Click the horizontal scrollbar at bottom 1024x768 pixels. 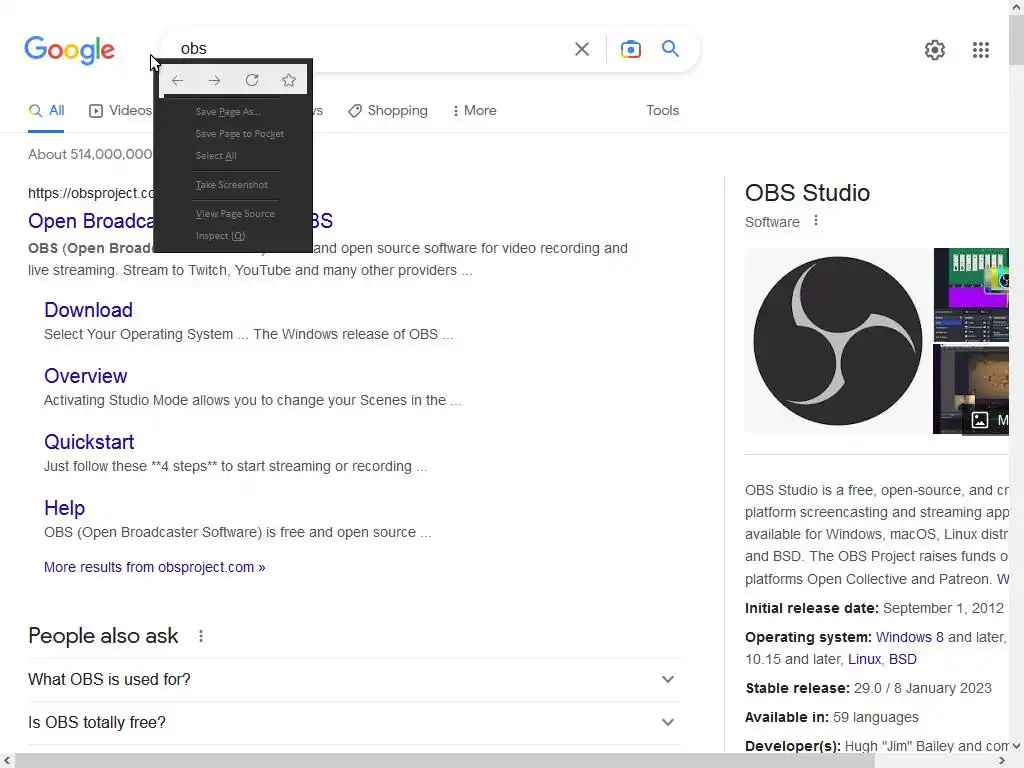(444, 760)
